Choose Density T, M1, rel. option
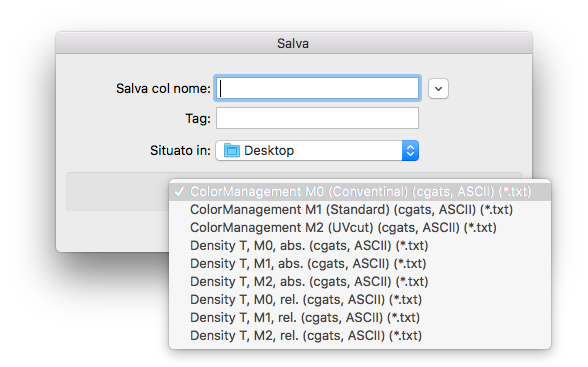The height and width of the screenshot is (367, 588). click(x=360, y=318)
